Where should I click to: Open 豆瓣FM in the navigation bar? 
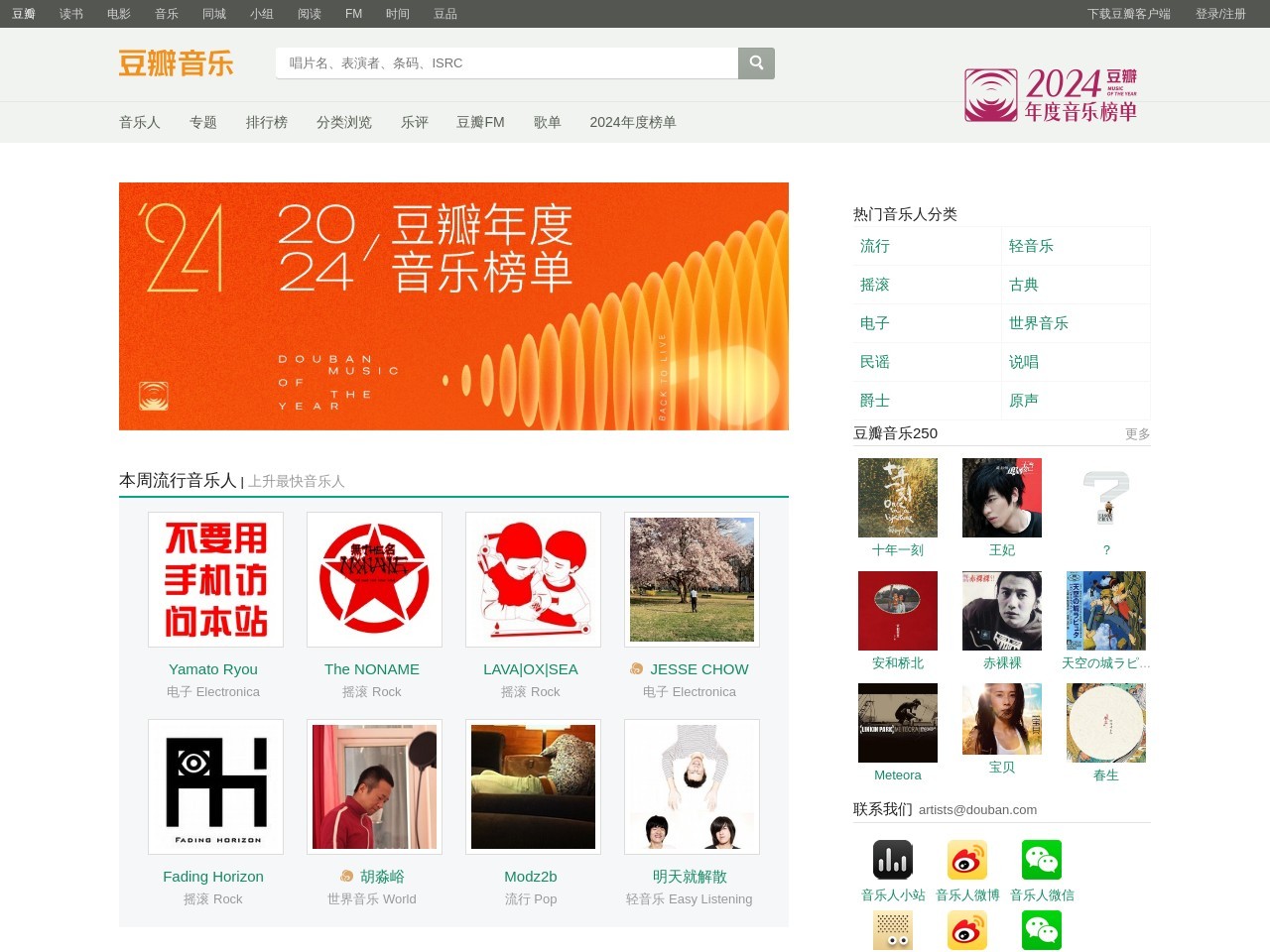pyautogui.click(x=480, y=122)
